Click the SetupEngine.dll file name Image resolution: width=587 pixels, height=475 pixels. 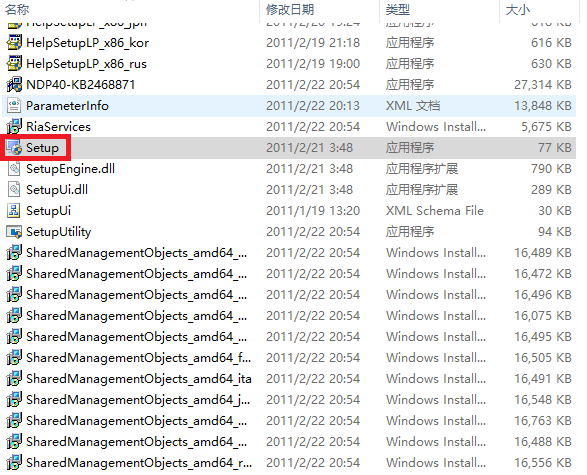70,169
